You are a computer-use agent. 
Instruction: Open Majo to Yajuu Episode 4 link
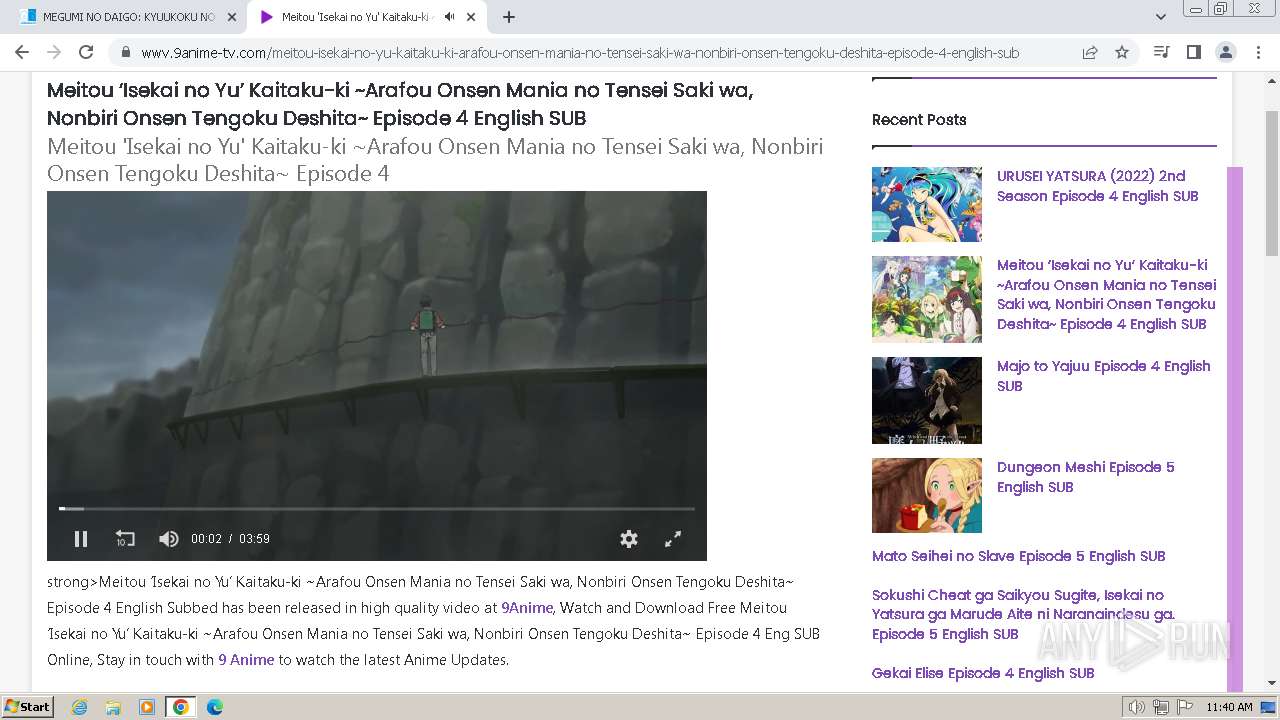pyautogui.click(x=1103, y=376)
